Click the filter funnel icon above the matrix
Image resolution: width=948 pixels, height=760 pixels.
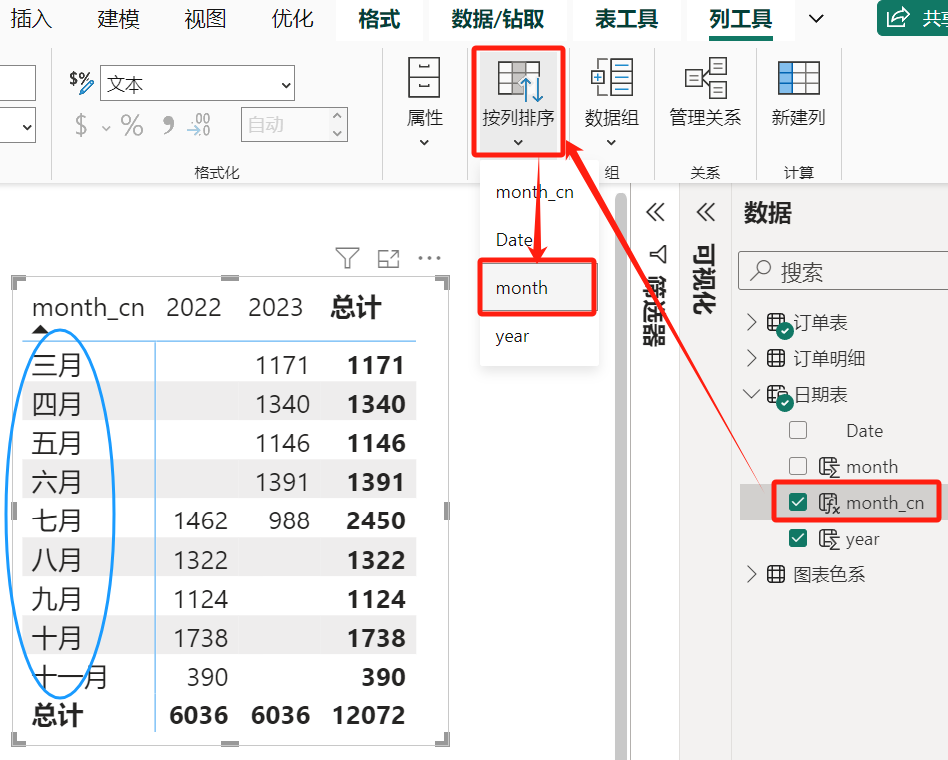[x=347, y=258]
